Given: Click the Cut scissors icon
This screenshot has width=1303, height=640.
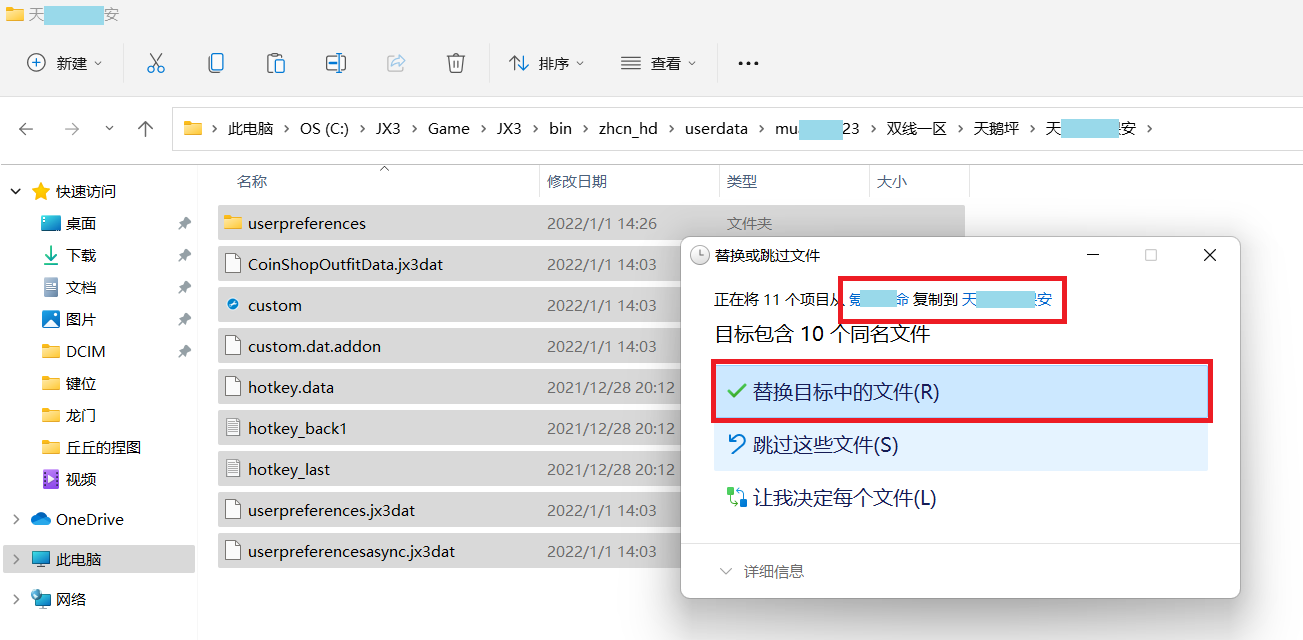Looking at the screenshot, I should point(155,63).
